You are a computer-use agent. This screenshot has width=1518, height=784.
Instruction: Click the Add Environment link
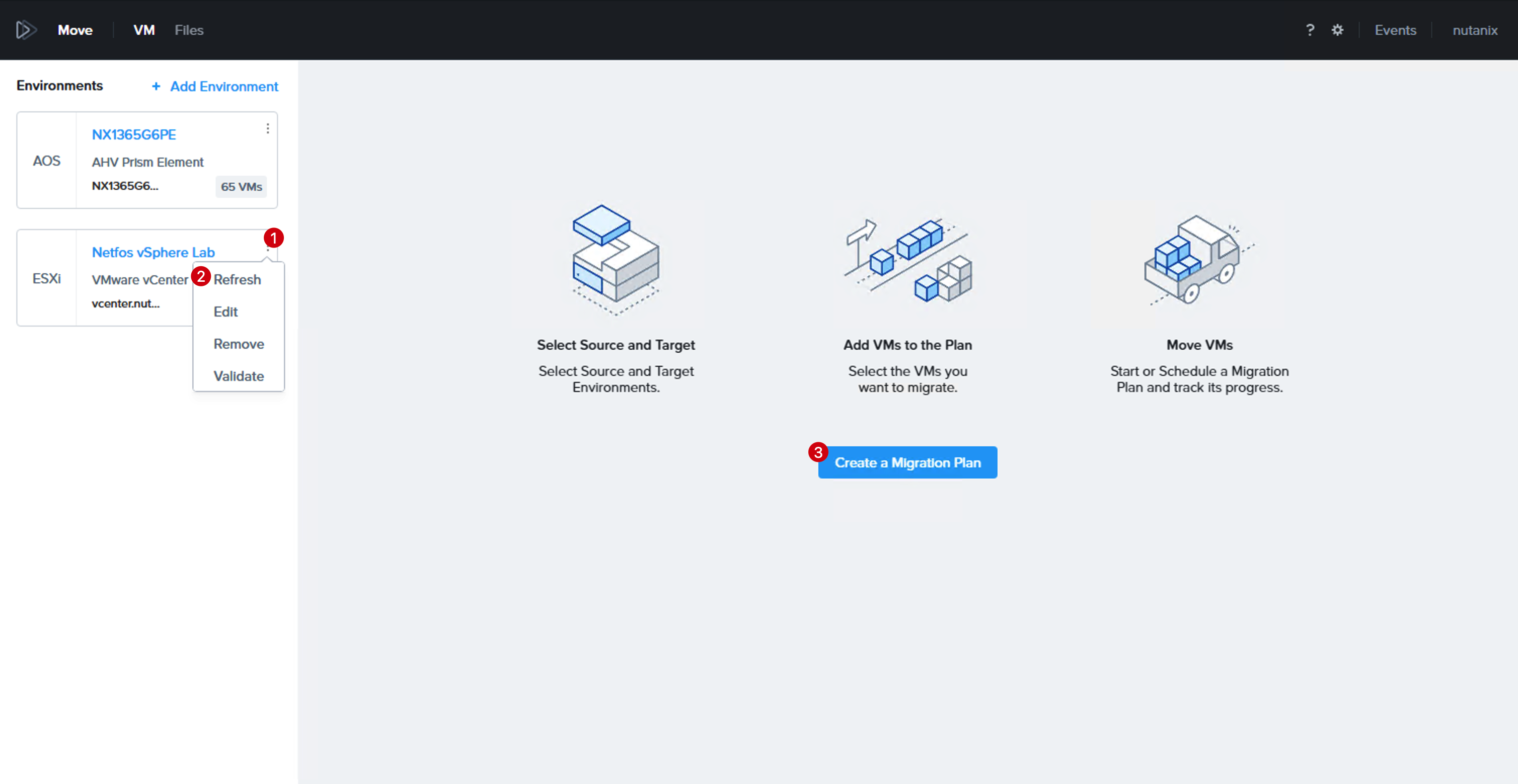[224, 87]
